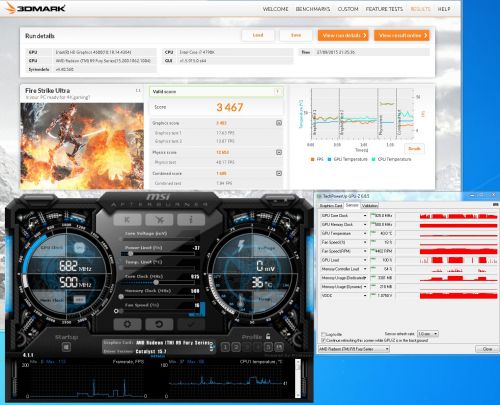Open Fan Speed (RPM) sensor dropdown
This screenshot has width=500, height=405.
click(x=365, y=251)
